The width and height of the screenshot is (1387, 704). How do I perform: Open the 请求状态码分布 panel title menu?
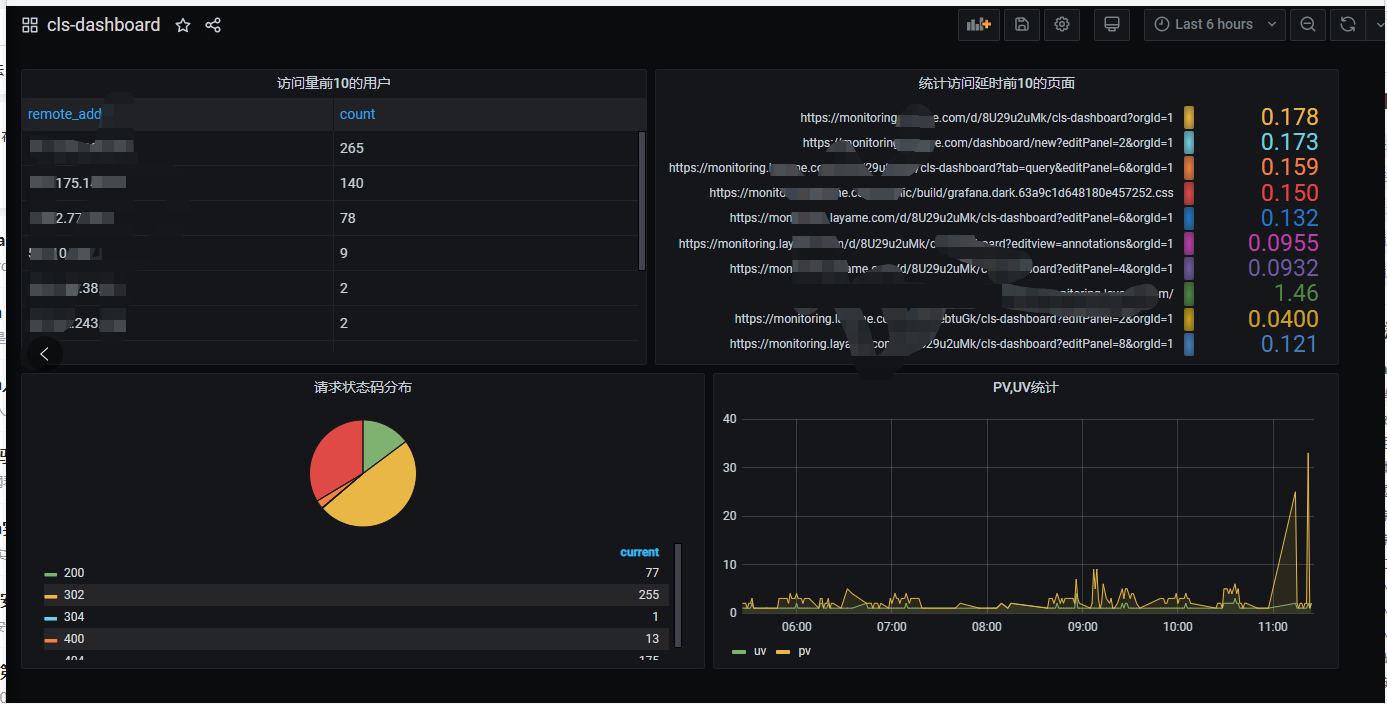tap(363, 387)
